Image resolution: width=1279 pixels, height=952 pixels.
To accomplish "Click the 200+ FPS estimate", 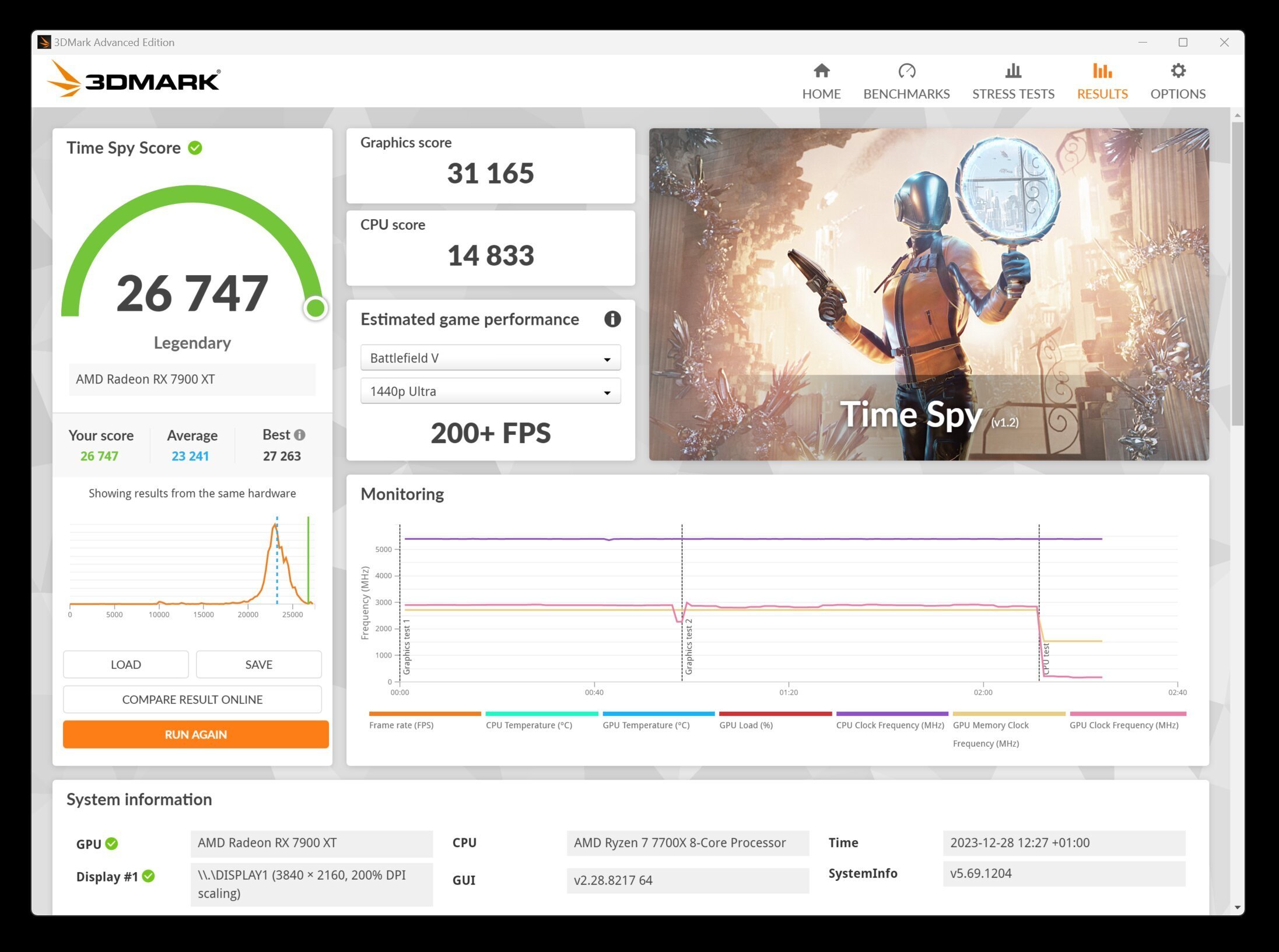I will (490, 433).
